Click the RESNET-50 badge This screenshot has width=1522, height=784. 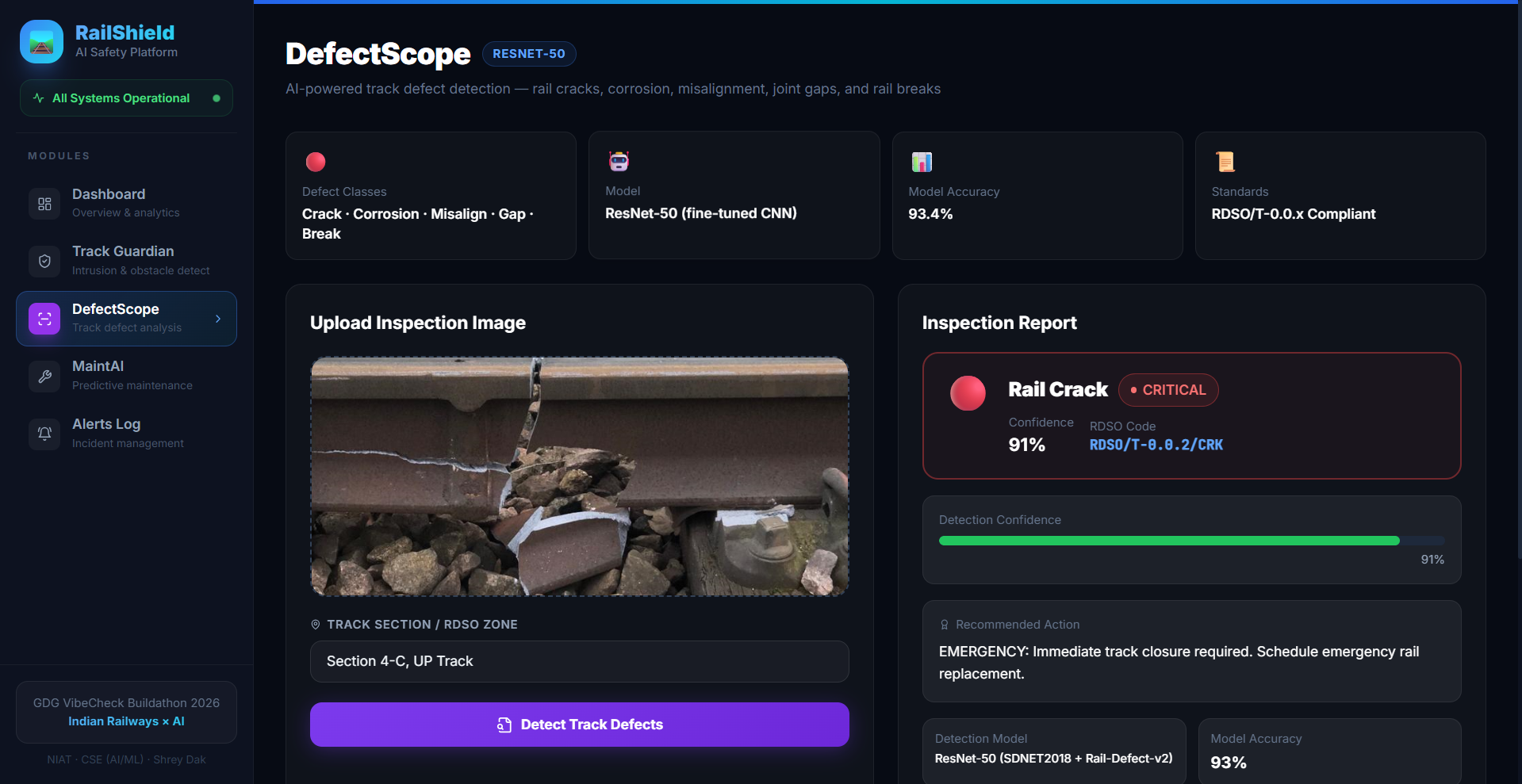pos(528,54)
